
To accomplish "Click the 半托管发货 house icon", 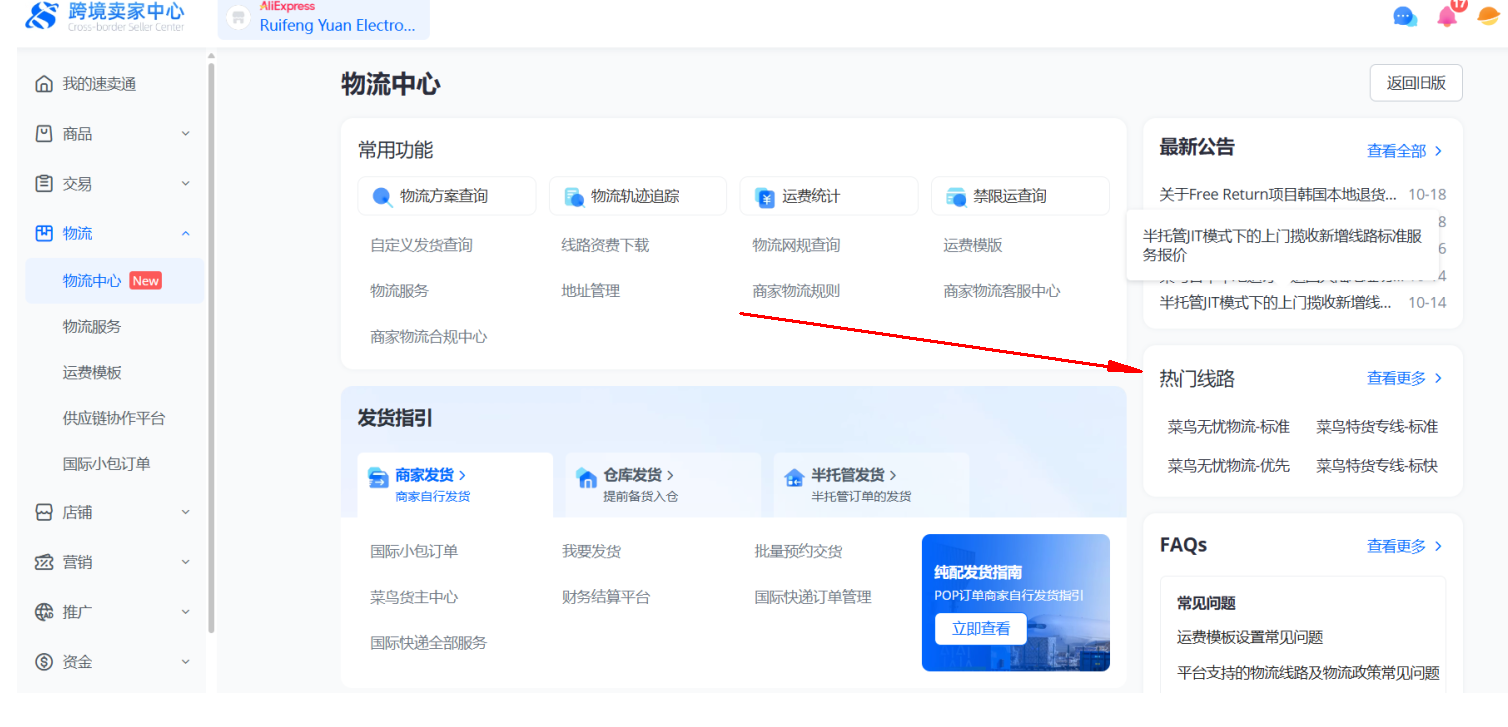I will pos(794,477).
